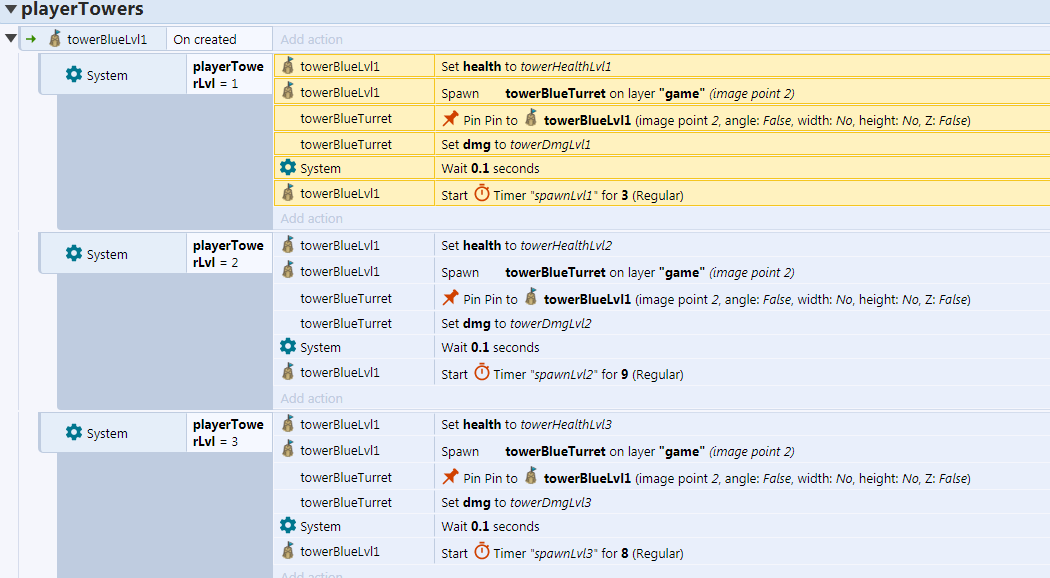Viewport: 1050px width, 578px height.
Task: Click tower icon beside Start Timer spawnLvl1
Action: pyautogui.click(x=288, y=193)
